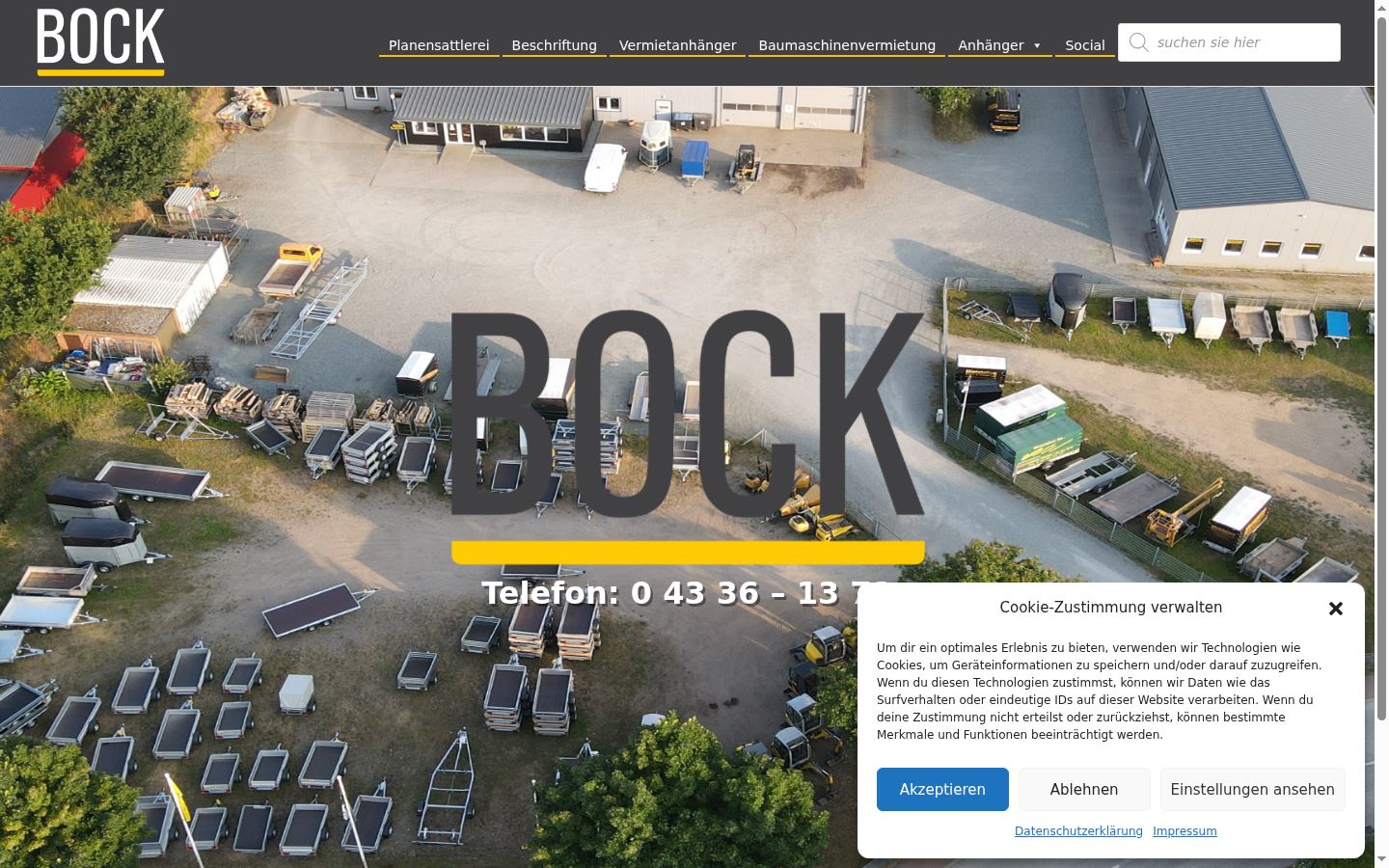Click the scrollbar up arrow
The height and width of the screenshot is (868, 1389).
tap(1381, 8)
